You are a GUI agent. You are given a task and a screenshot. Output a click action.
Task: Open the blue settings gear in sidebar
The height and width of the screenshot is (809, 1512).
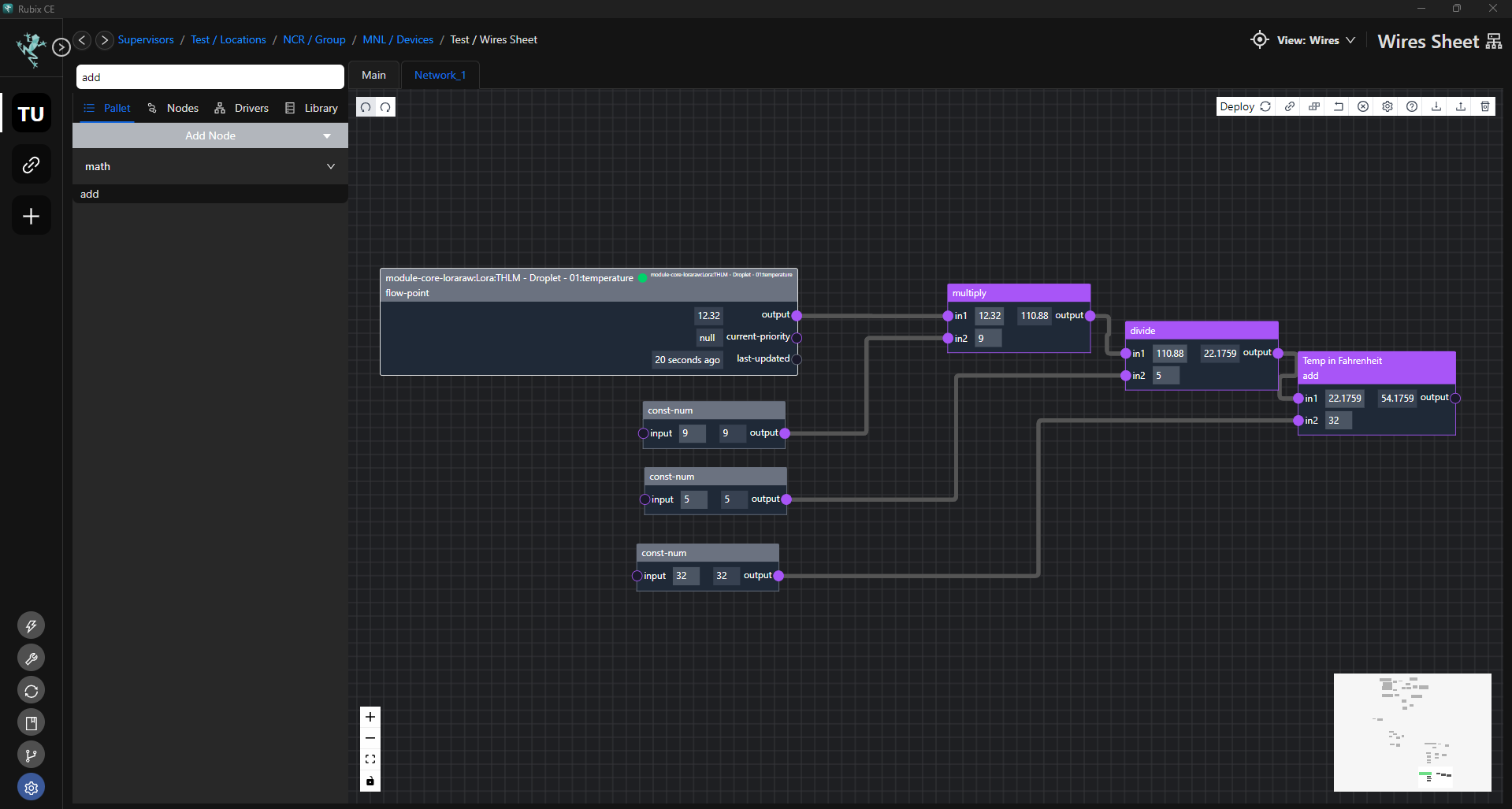(32, 787)
